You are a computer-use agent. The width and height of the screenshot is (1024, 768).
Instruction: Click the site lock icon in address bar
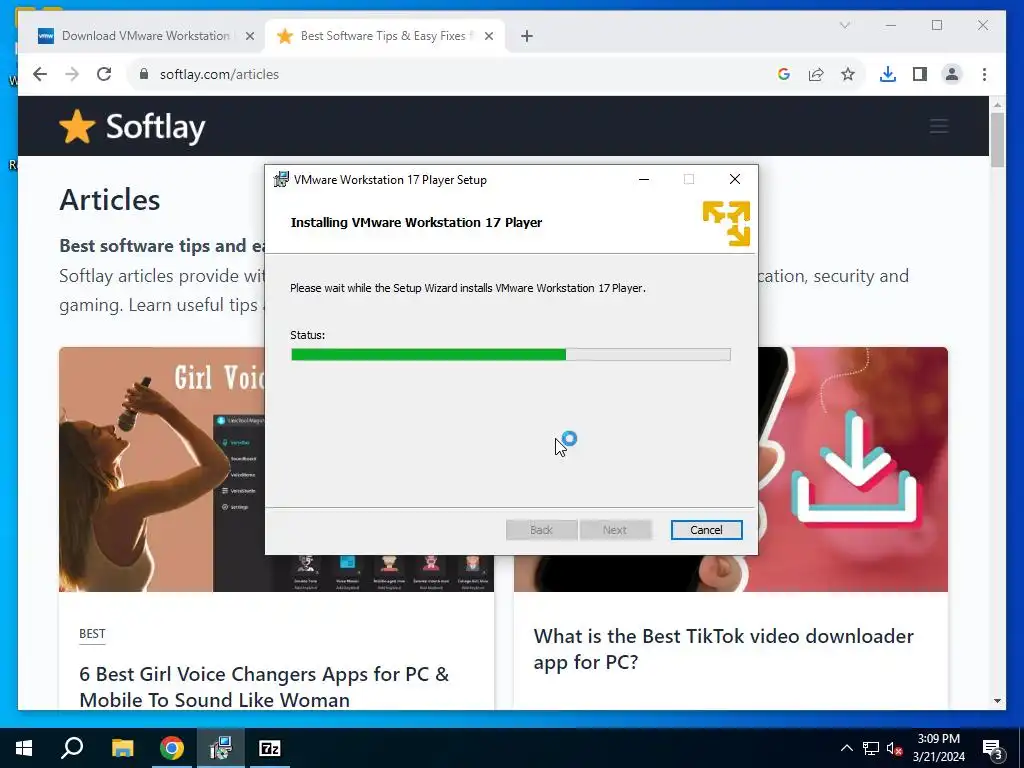tap(144, 74)
